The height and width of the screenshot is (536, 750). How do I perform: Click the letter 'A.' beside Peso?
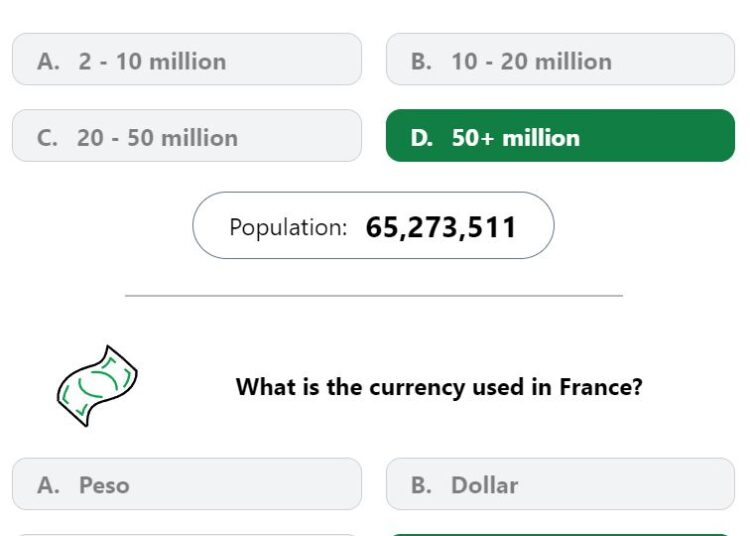click(x=48, y=485)
